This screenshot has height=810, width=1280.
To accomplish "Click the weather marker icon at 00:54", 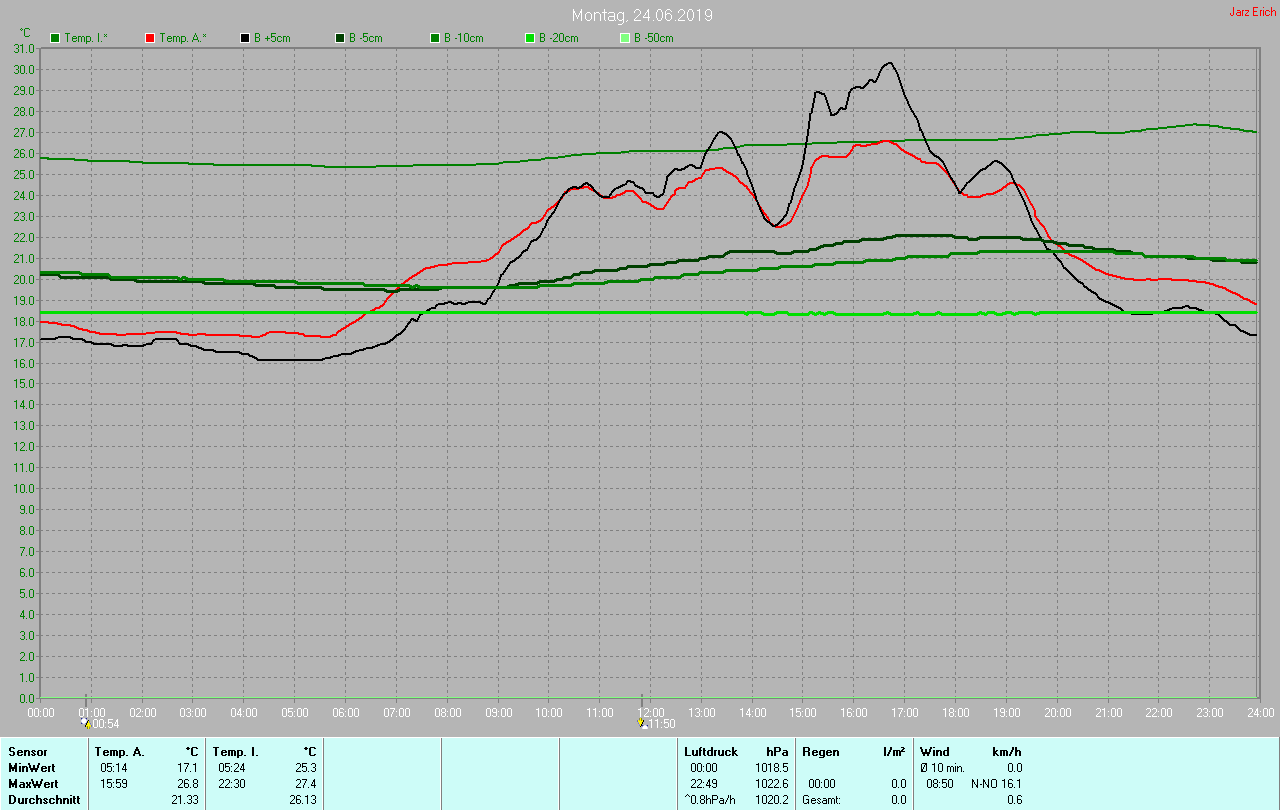I will click(86, 722).
